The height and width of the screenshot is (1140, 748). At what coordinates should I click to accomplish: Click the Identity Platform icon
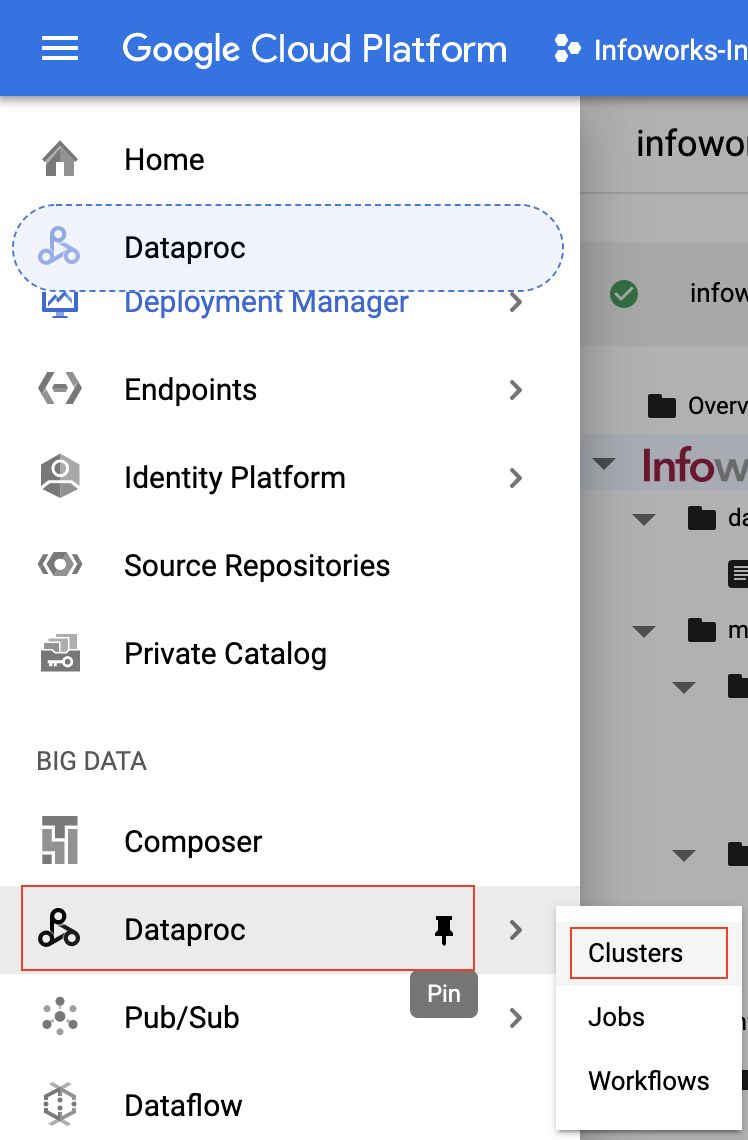click(x=60, y=476)
